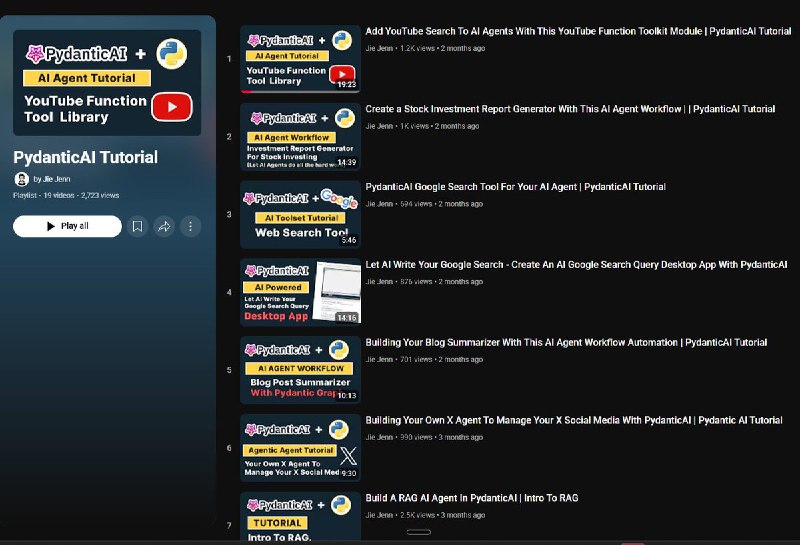This screenshot has width=800, height=545.
Task: Click the red watch progress bar on first video
Action: click(x=246, y=92)
